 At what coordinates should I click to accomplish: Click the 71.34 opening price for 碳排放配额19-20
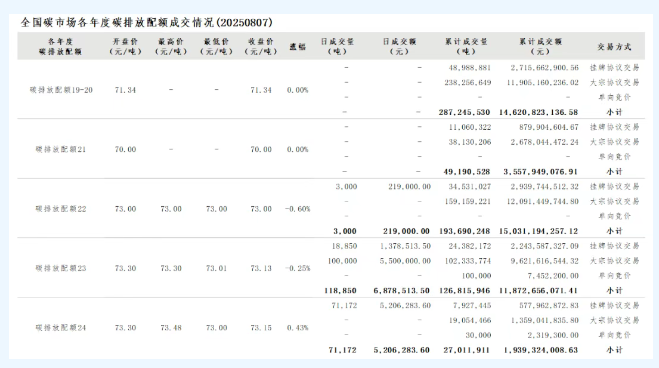click(x=125, y=90)
